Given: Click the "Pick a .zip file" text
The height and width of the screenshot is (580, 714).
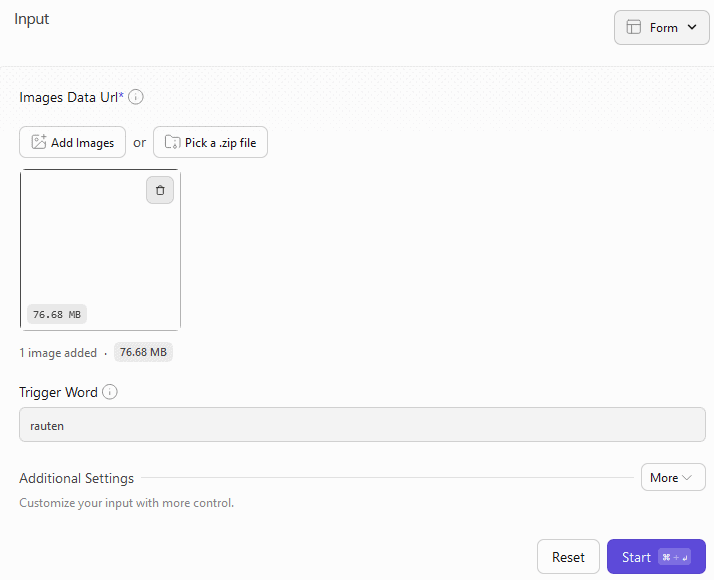Looking at the screenshot, I should click(x=220, y=143).
